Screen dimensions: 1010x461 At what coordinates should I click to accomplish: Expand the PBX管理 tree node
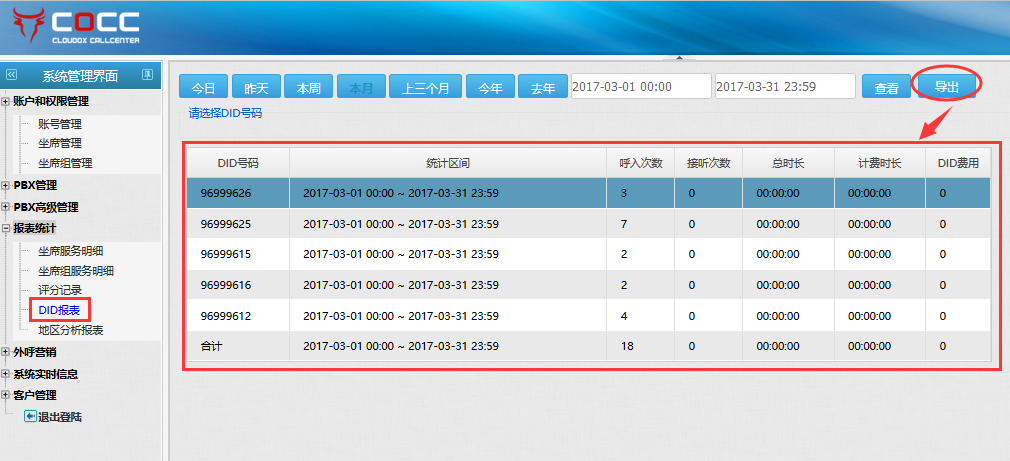pos(6,185)
